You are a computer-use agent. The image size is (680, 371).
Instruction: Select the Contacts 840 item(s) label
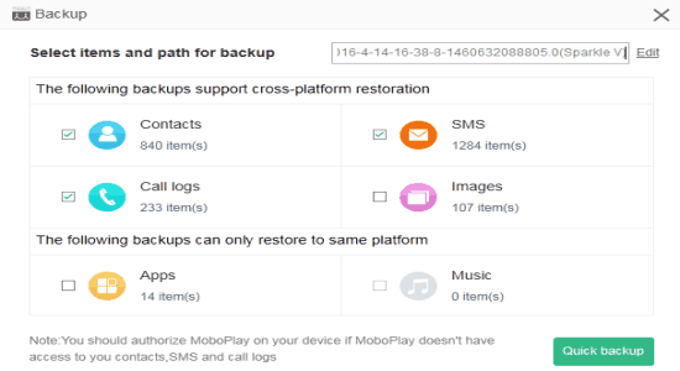click(173, 145)
